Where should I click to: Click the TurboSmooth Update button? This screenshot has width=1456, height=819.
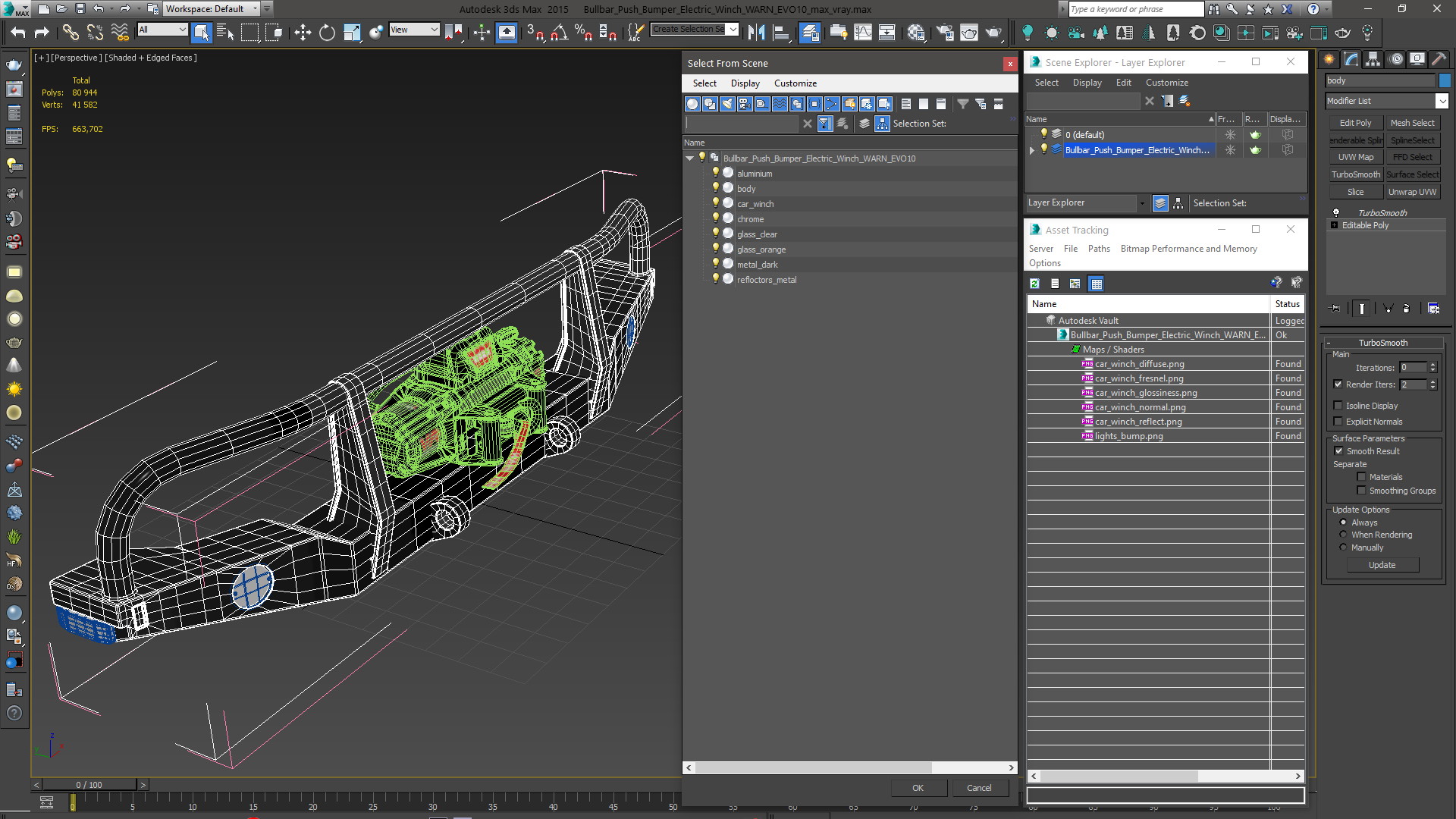click(x=1382, y=565)
